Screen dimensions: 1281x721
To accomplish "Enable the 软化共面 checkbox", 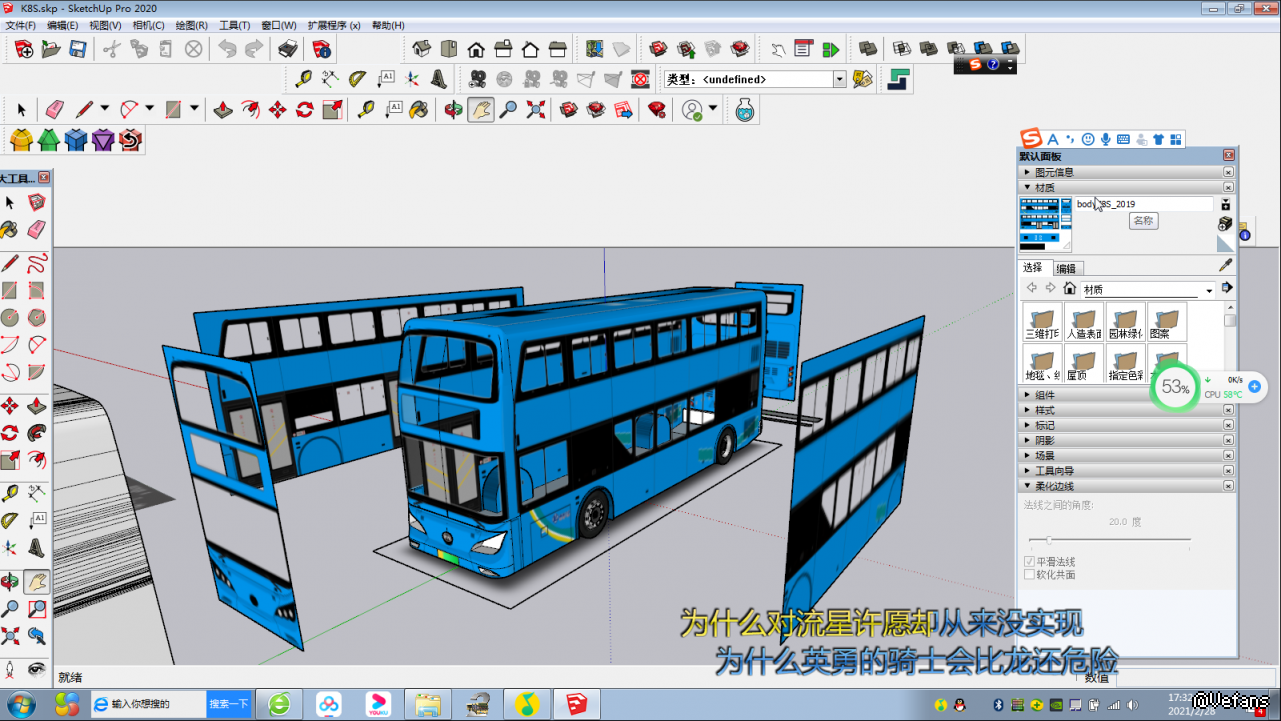I will 1030,575.
